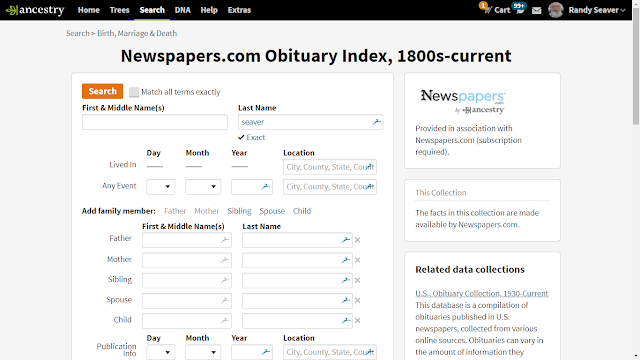The width and height of the screenshot is (640, 360).
Task: Open the shopping cart icon
Action: click(x=488, y=10)
